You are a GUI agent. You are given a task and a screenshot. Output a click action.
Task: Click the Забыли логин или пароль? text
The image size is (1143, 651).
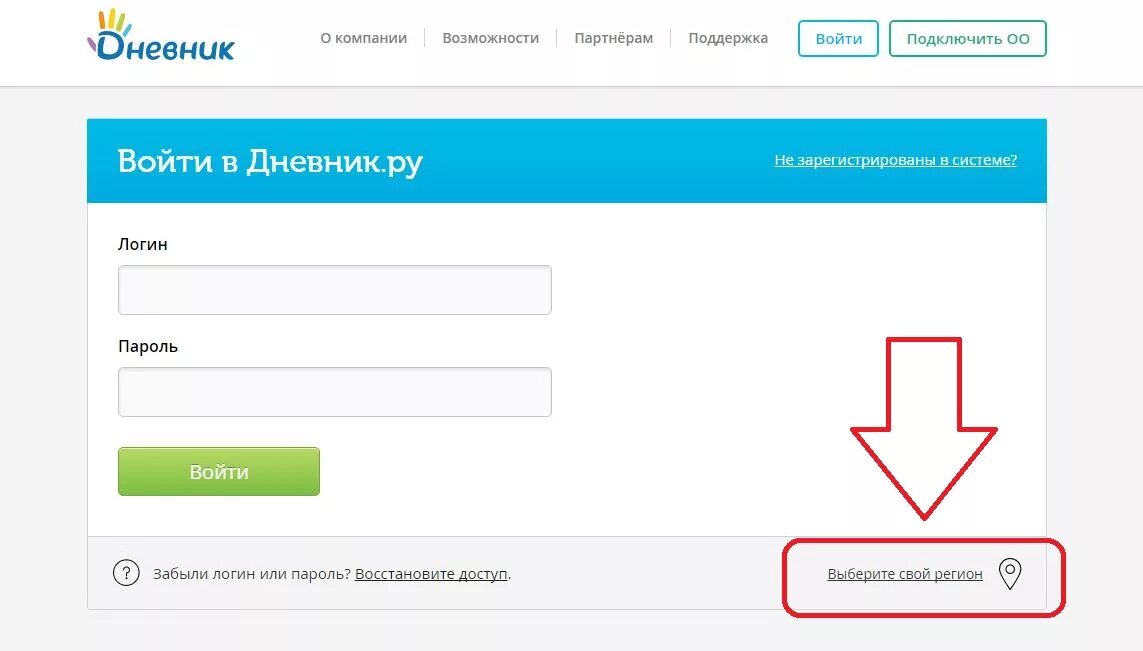[252, 574]
